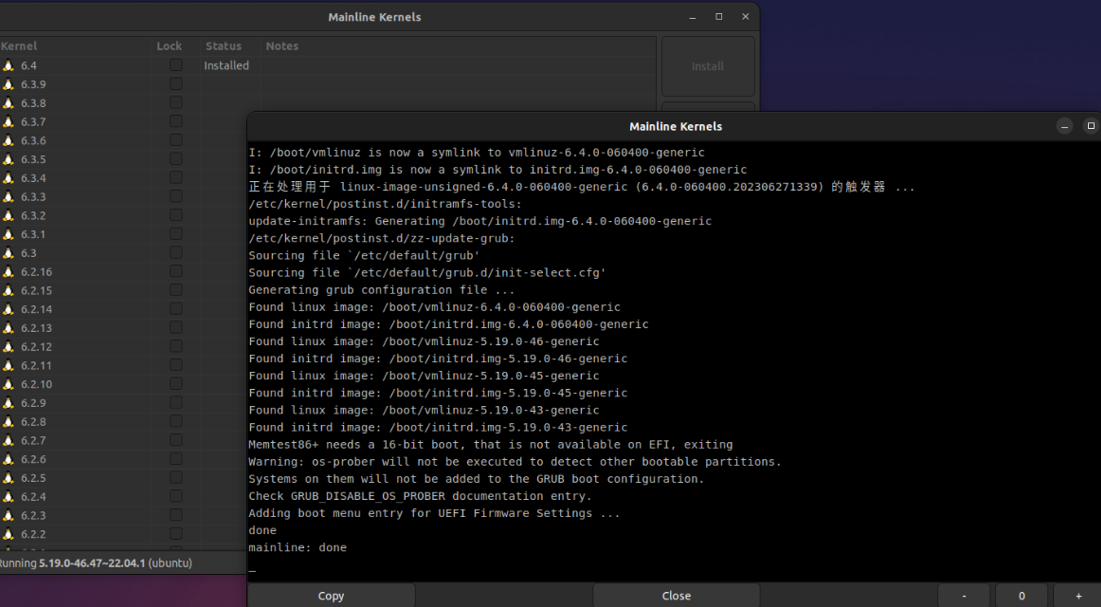1101x607 pixels.
Task: Click the Install button in main window
Action: [x=708, y=66]
